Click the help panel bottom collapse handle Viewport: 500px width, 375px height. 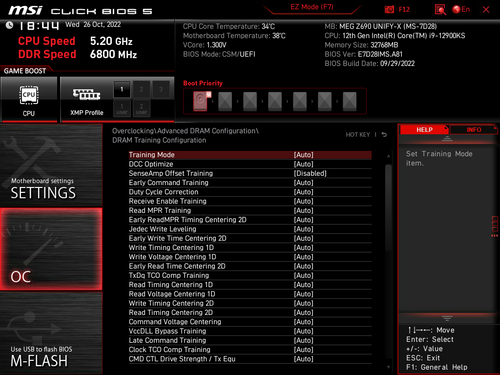[x=447, y=318]
